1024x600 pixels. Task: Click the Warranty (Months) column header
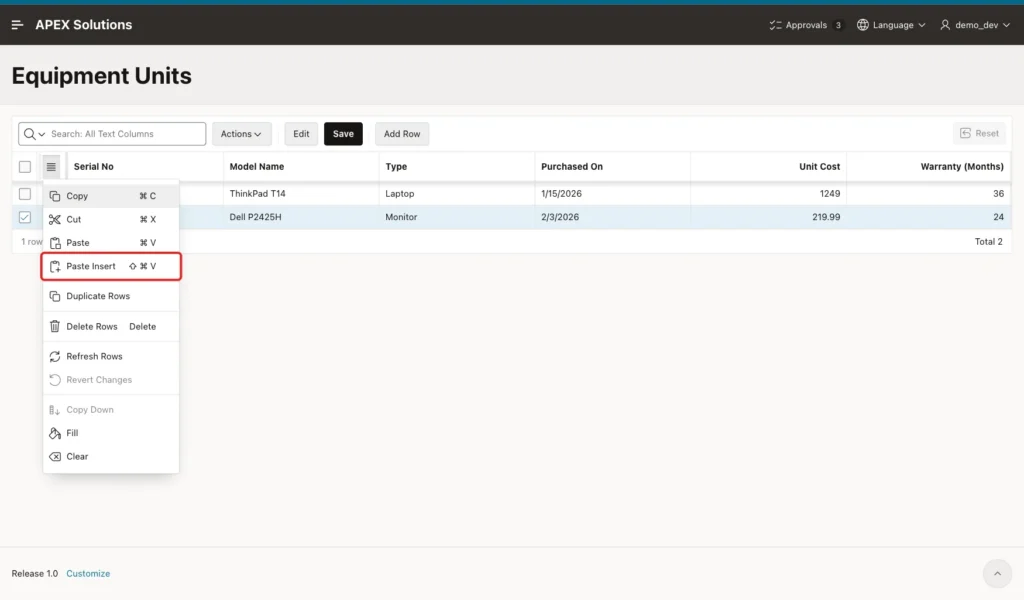click(x=929, y=166)
